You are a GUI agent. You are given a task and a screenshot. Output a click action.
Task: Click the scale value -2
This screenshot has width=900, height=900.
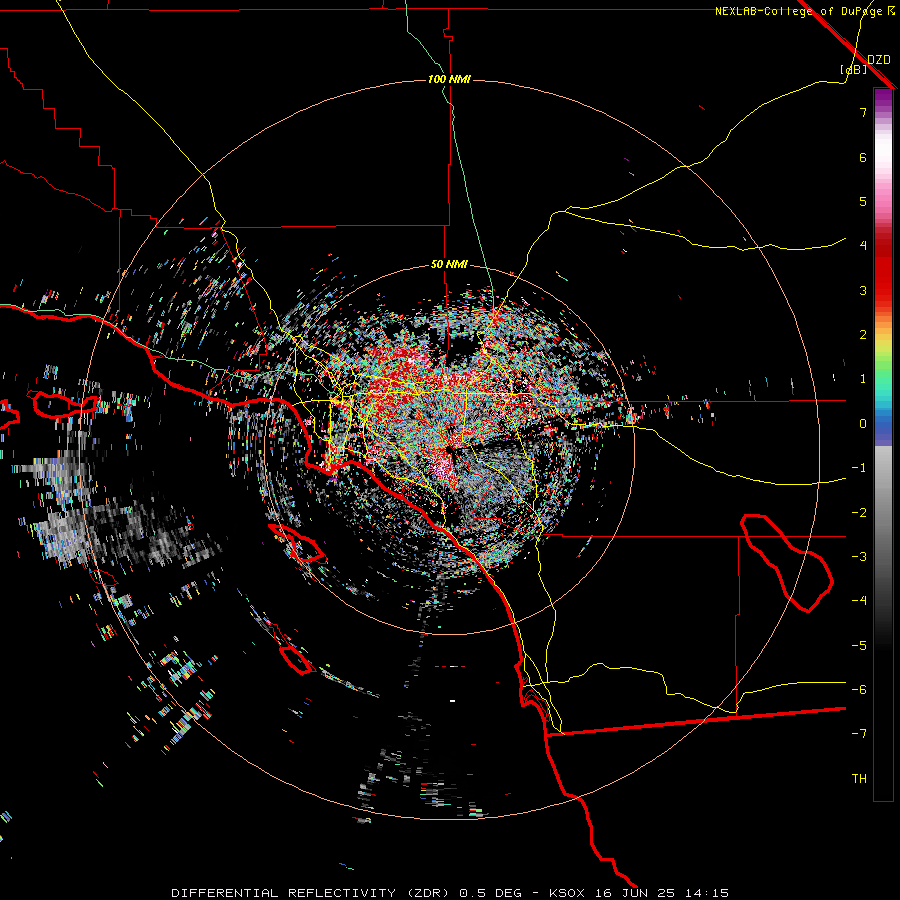(859, 513)
